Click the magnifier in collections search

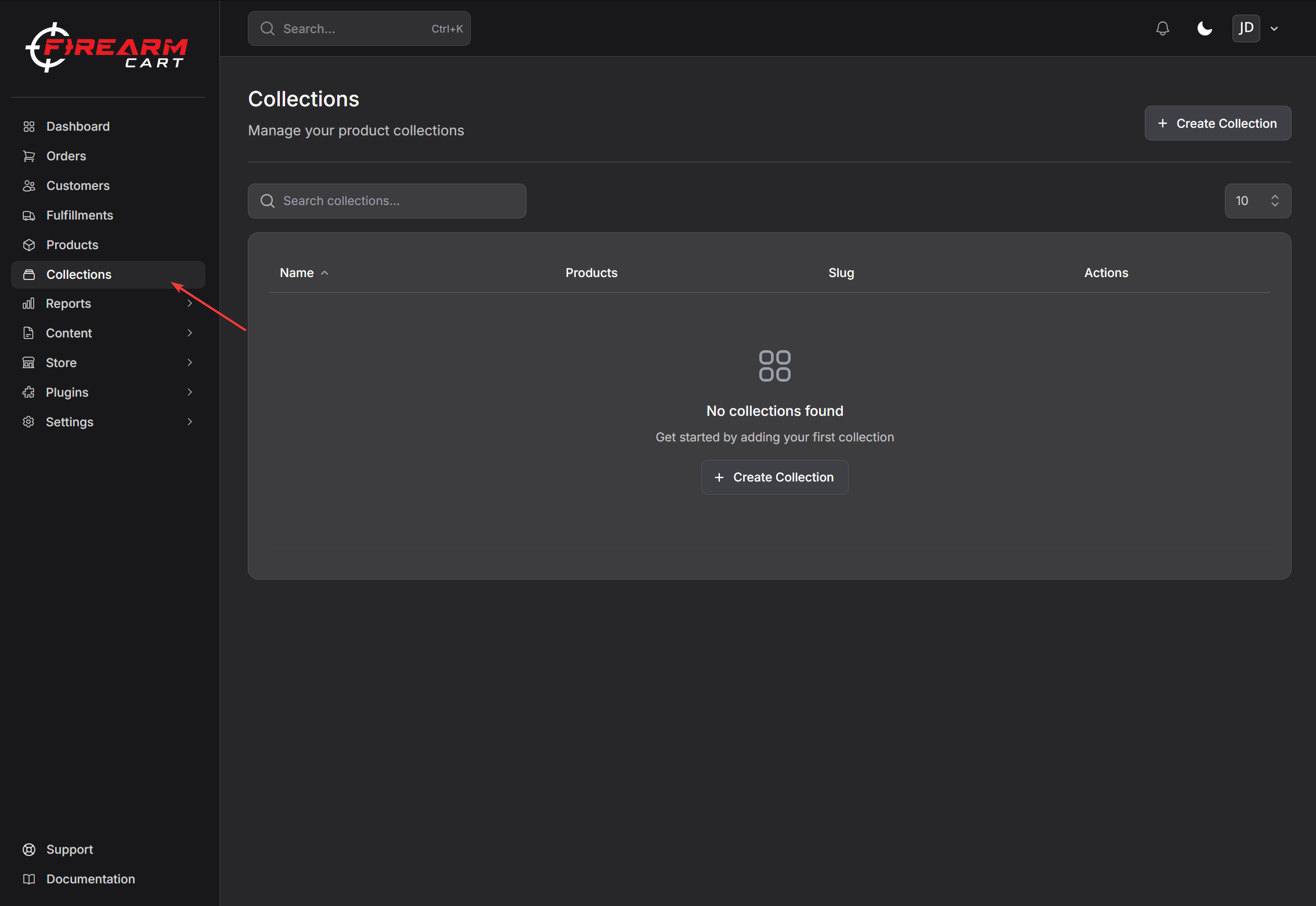(268, 201)
